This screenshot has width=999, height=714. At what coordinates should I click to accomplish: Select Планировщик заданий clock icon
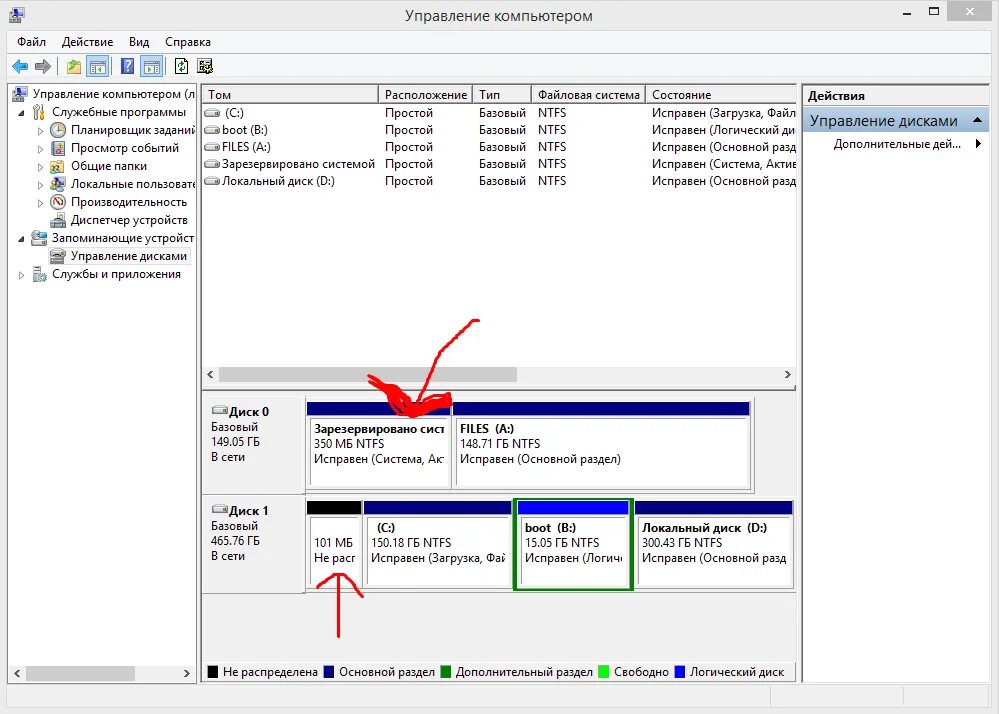point(58,130)
